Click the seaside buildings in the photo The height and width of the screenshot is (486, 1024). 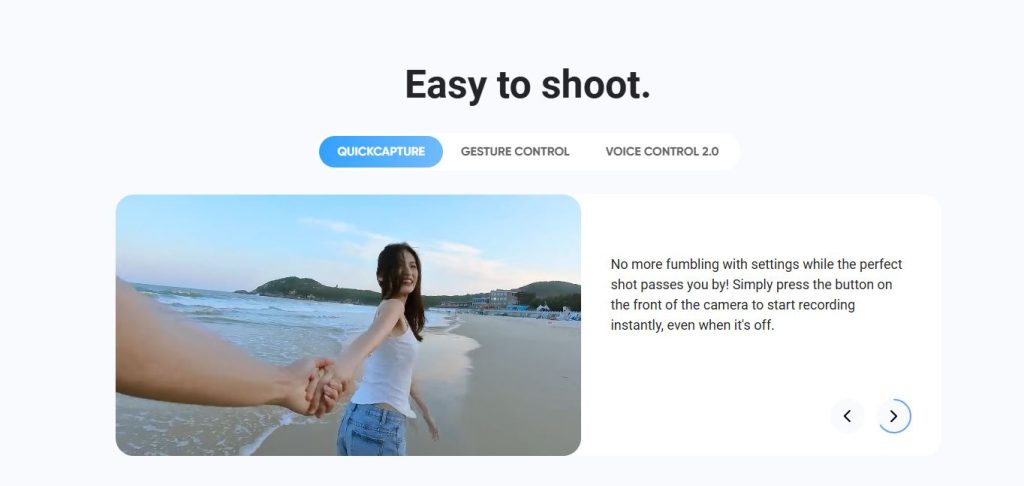(x=502, y=299)
